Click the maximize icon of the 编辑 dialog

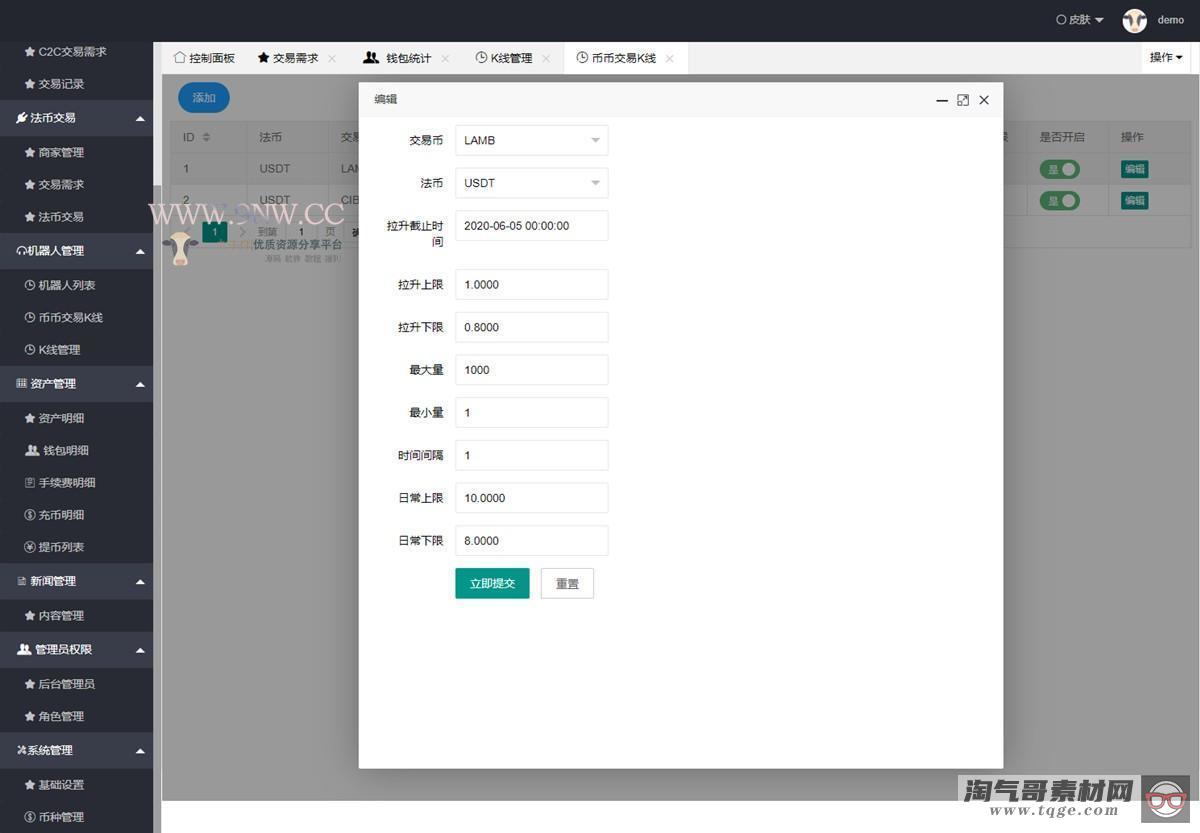coord(963,100)
